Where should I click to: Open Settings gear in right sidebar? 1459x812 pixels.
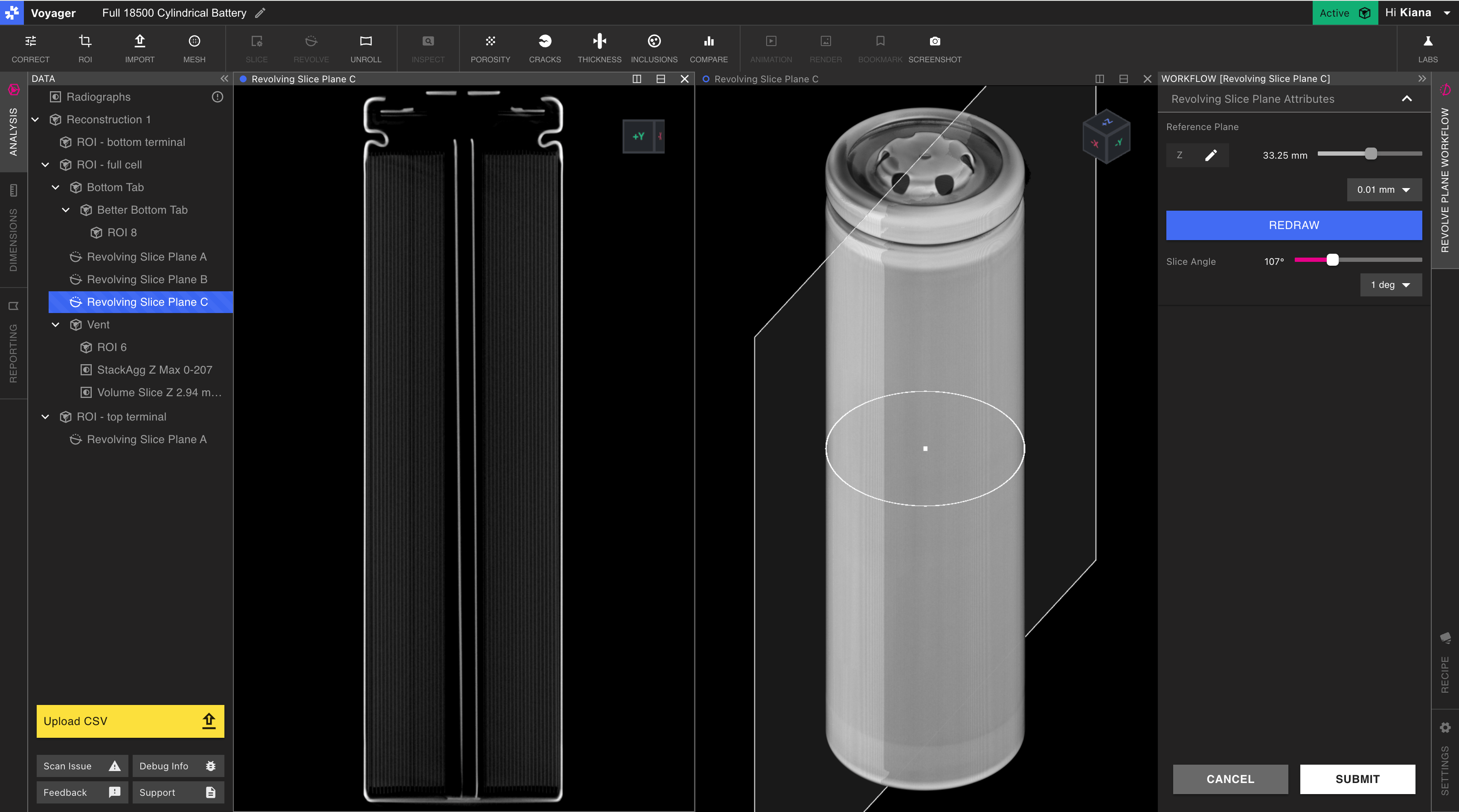click(x=1445, y=727)
